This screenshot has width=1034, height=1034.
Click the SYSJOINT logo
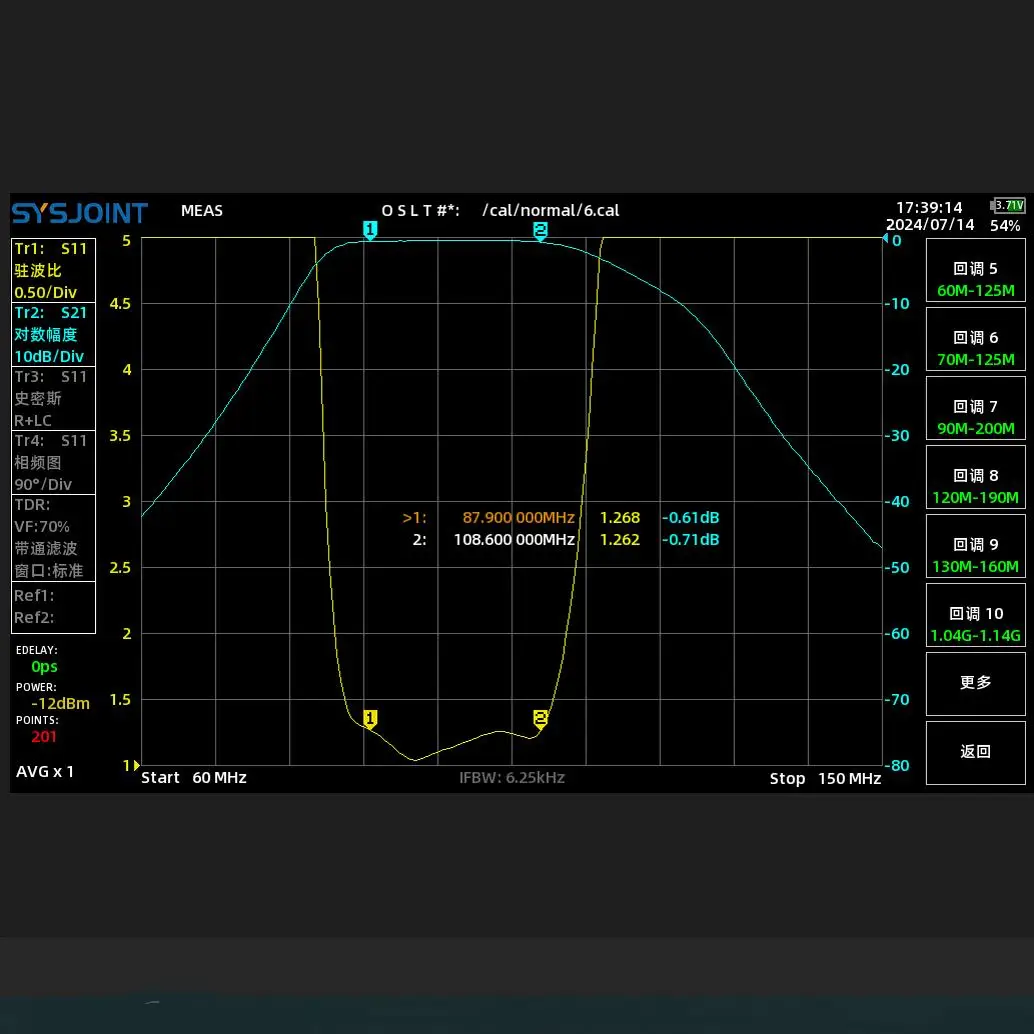pos(80,213)
